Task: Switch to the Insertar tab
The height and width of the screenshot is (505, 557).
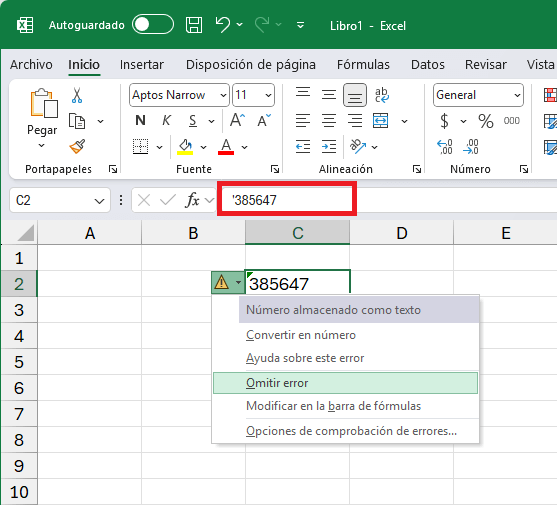Action: coord(141,65)
